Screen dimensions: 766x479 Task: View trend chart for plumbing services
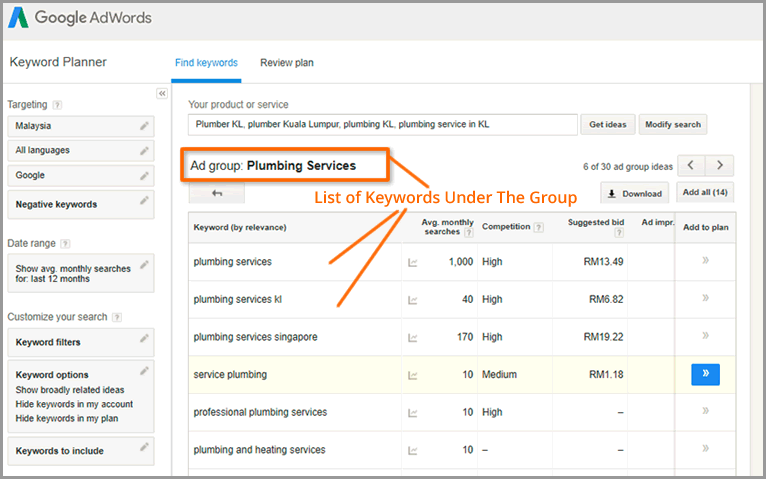pos(413,263)
